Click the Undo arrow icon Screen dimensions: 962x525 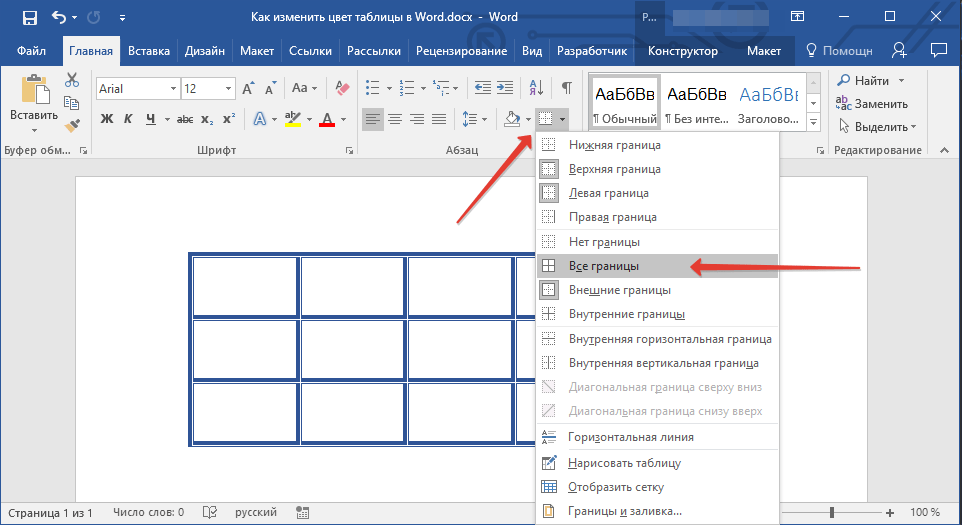point(59,17)
